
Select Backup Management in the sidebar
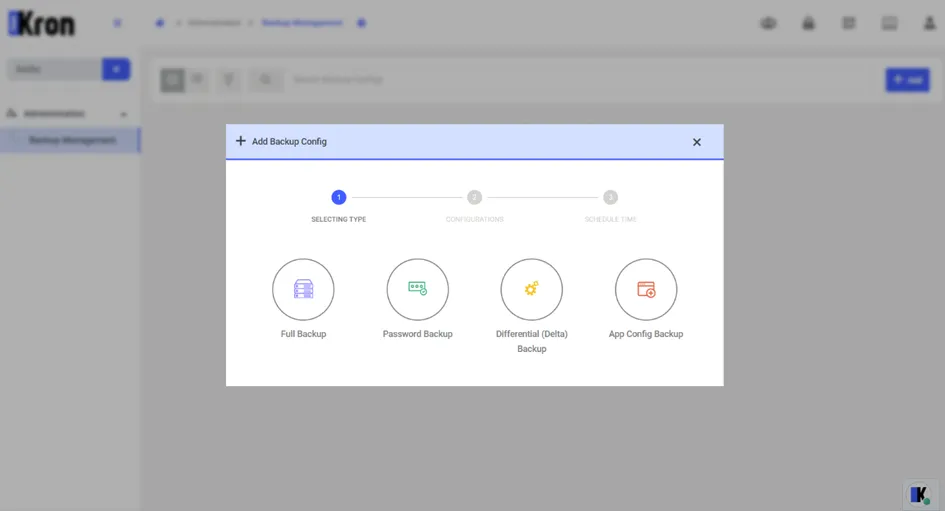coord(72,140)
